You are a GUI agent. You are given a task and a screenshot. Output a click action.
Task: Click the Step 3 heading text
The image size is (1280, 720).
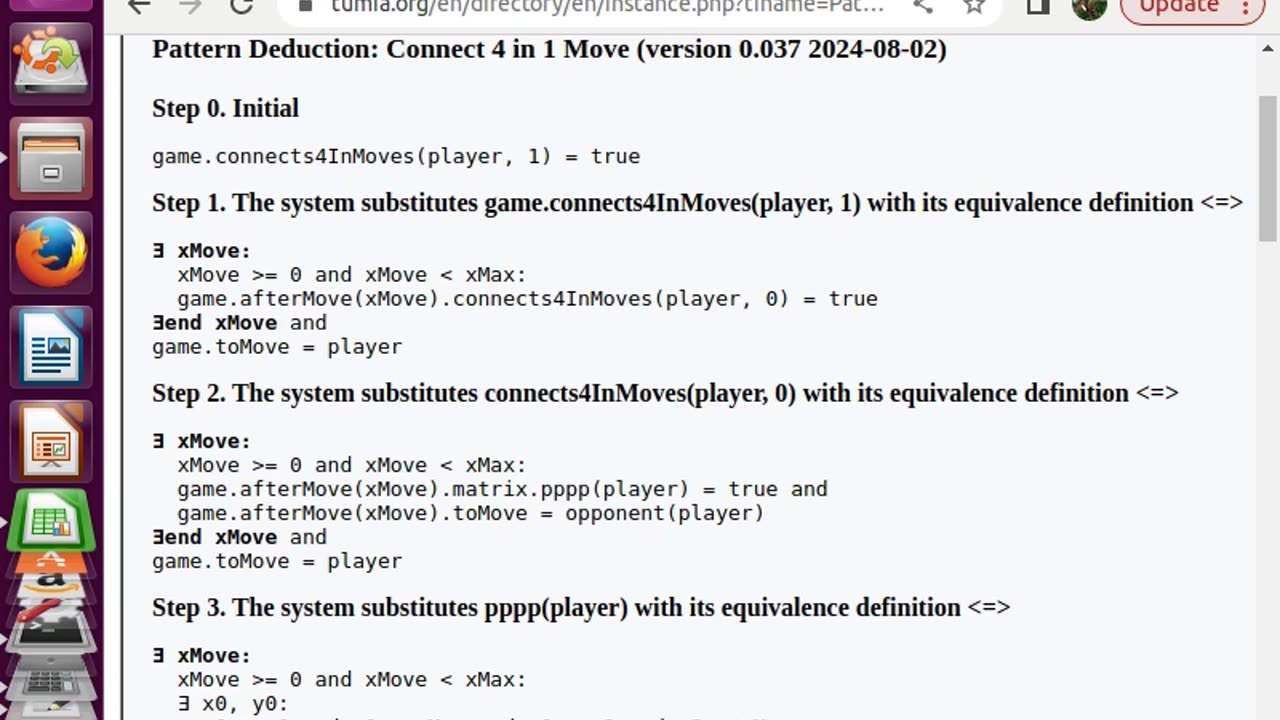(x=581, y=607)
